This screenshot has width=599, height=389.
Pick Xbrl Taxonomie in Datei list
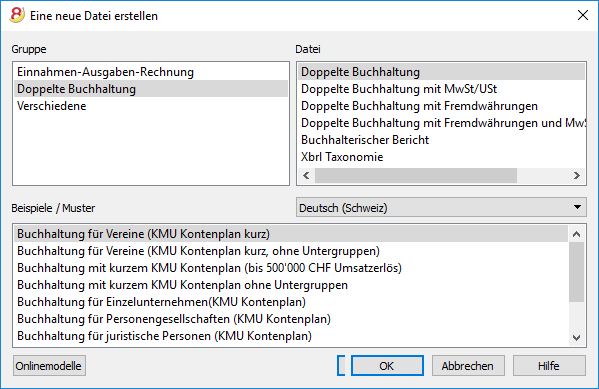click(x=441, y=157)
